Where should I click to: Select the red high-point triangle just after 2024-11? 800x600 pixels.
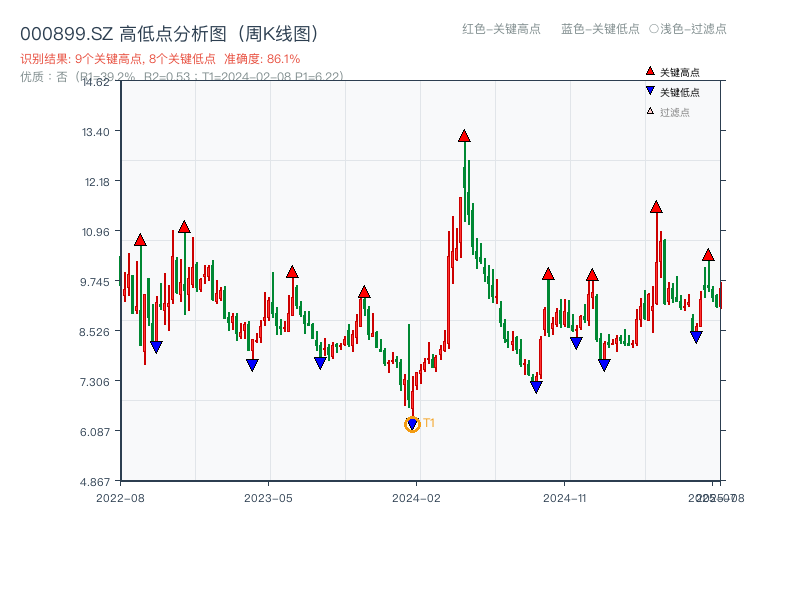coord(592,276)
